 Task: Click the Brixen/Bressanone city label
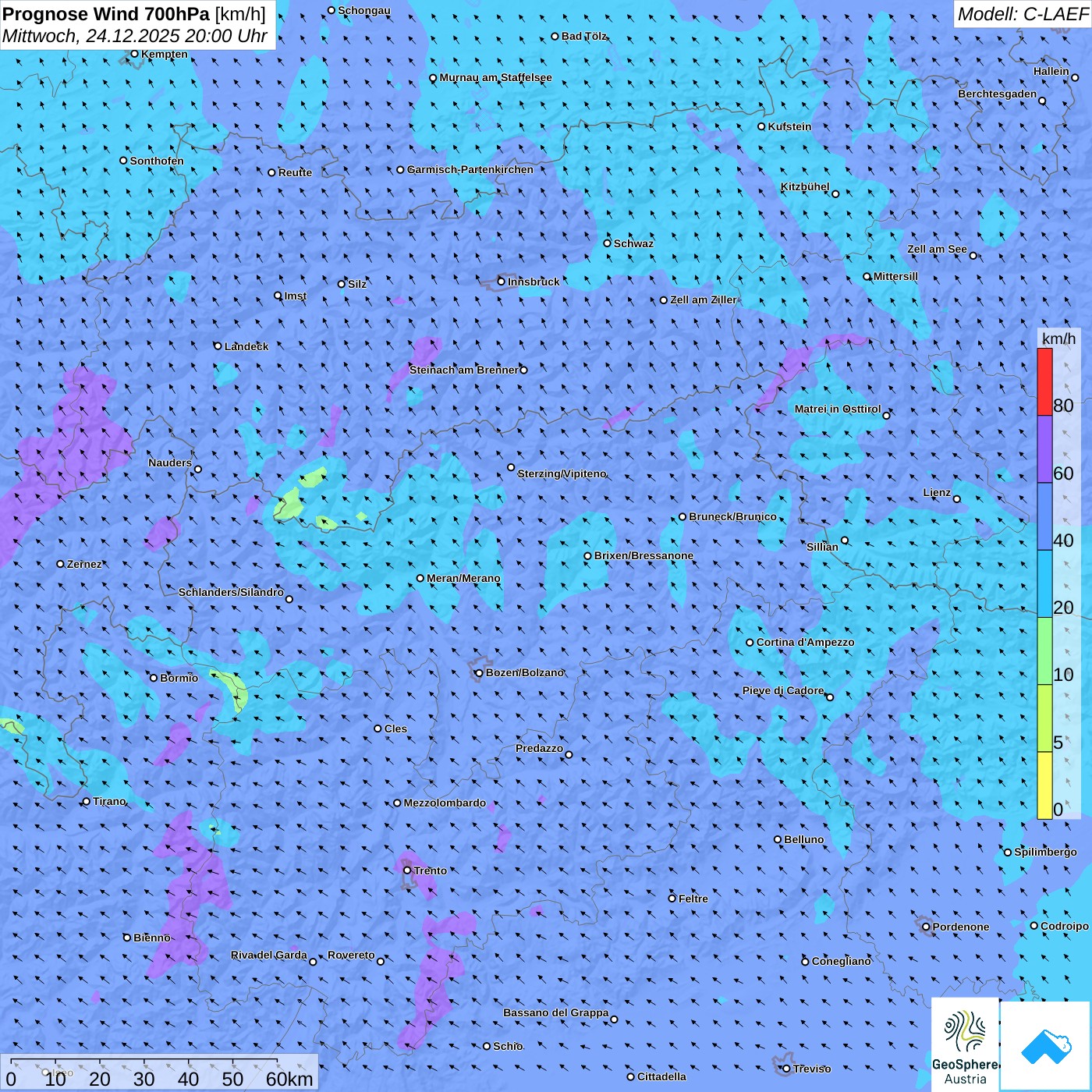(x=643, y=555)
